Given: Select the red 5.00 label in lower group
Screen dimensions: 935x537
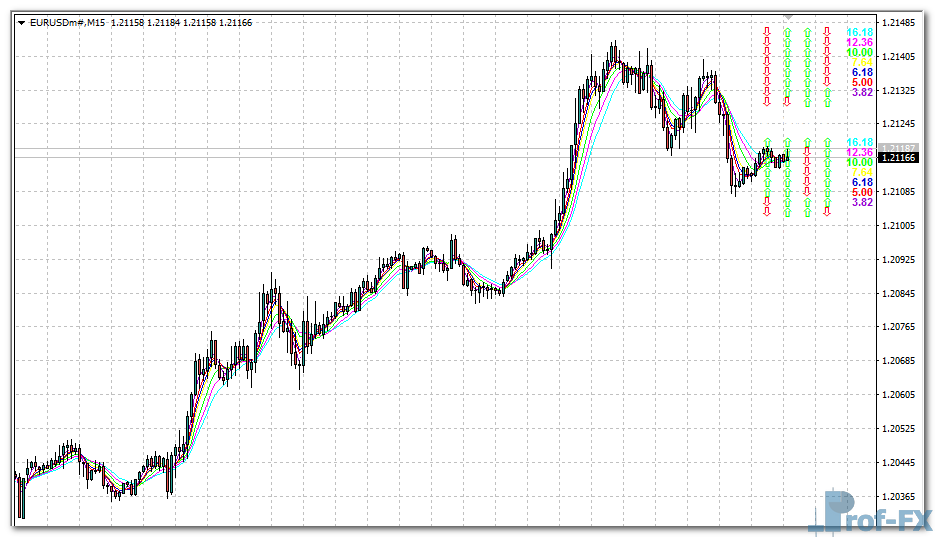Looking at the screenshot, I should pos(861,192).
